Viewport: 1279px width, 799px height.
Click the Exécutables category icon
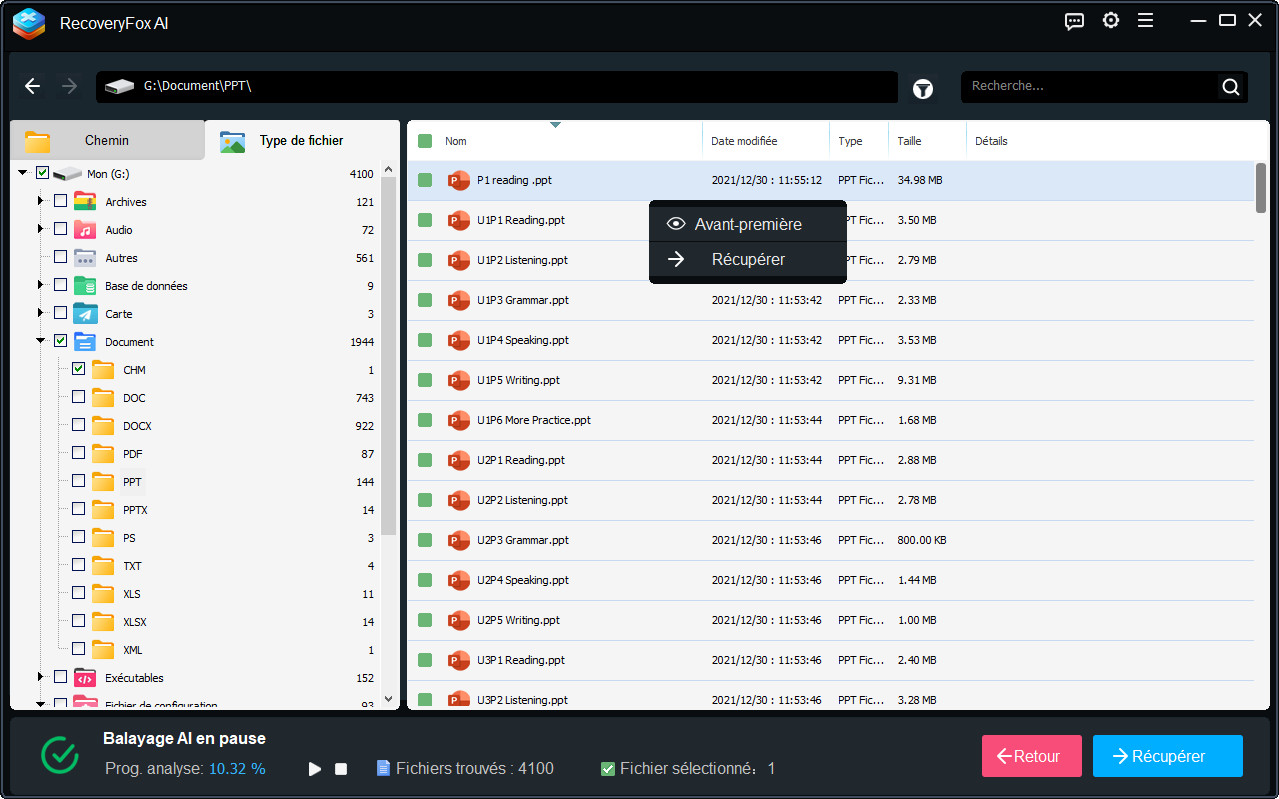click(85, 677)
